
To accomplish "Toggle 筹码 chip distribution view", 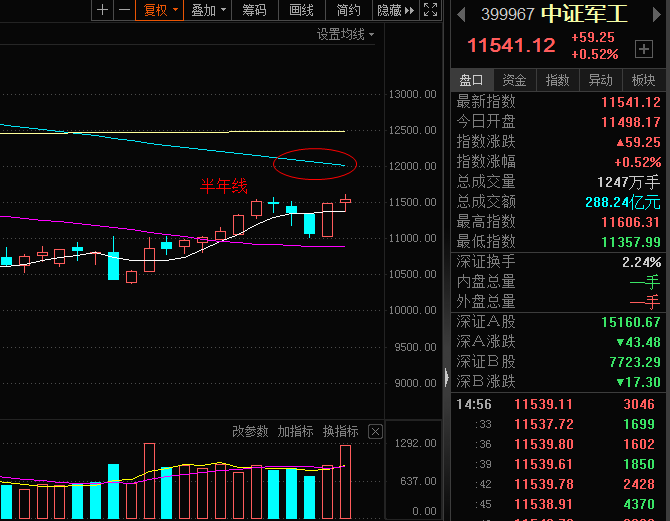I will pyautogui.click(x=255, y=10).
